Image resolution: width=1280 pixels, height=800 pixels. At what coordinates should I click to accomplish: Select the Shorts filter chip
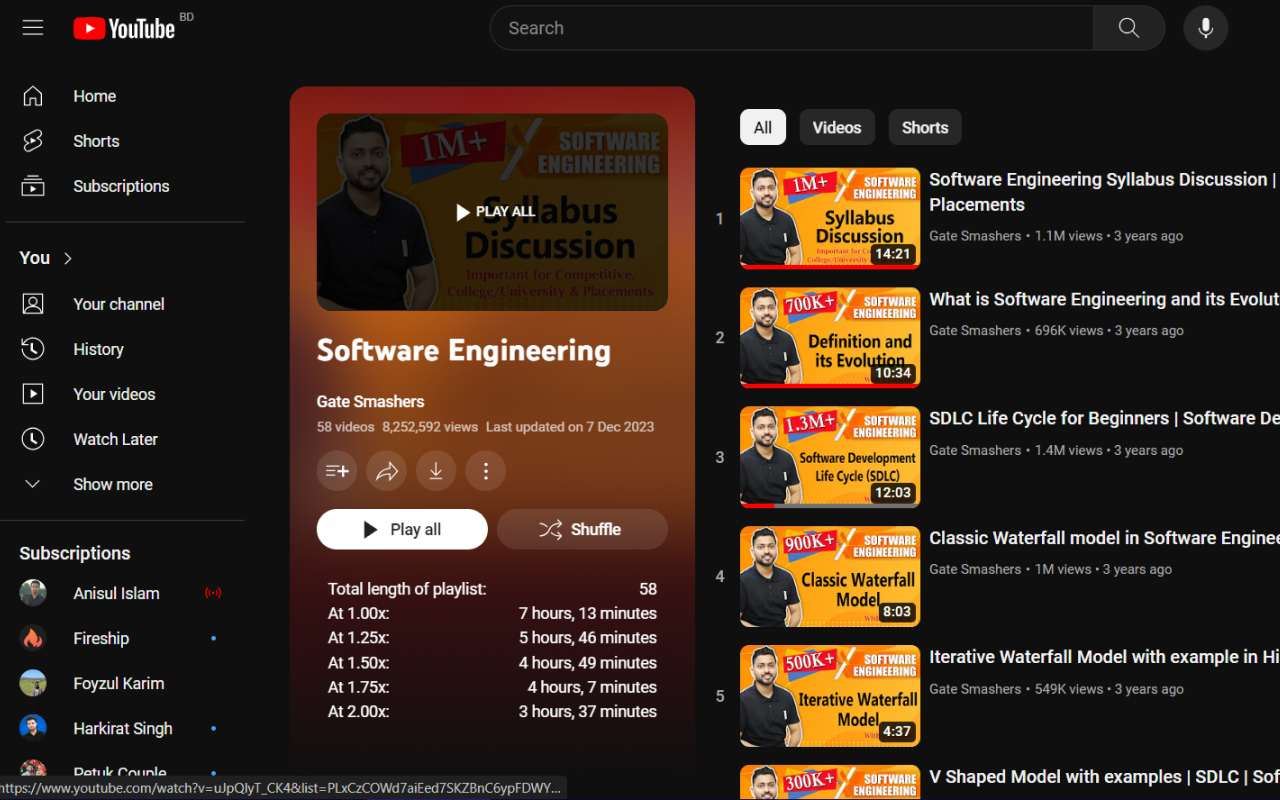click(925, 127)
